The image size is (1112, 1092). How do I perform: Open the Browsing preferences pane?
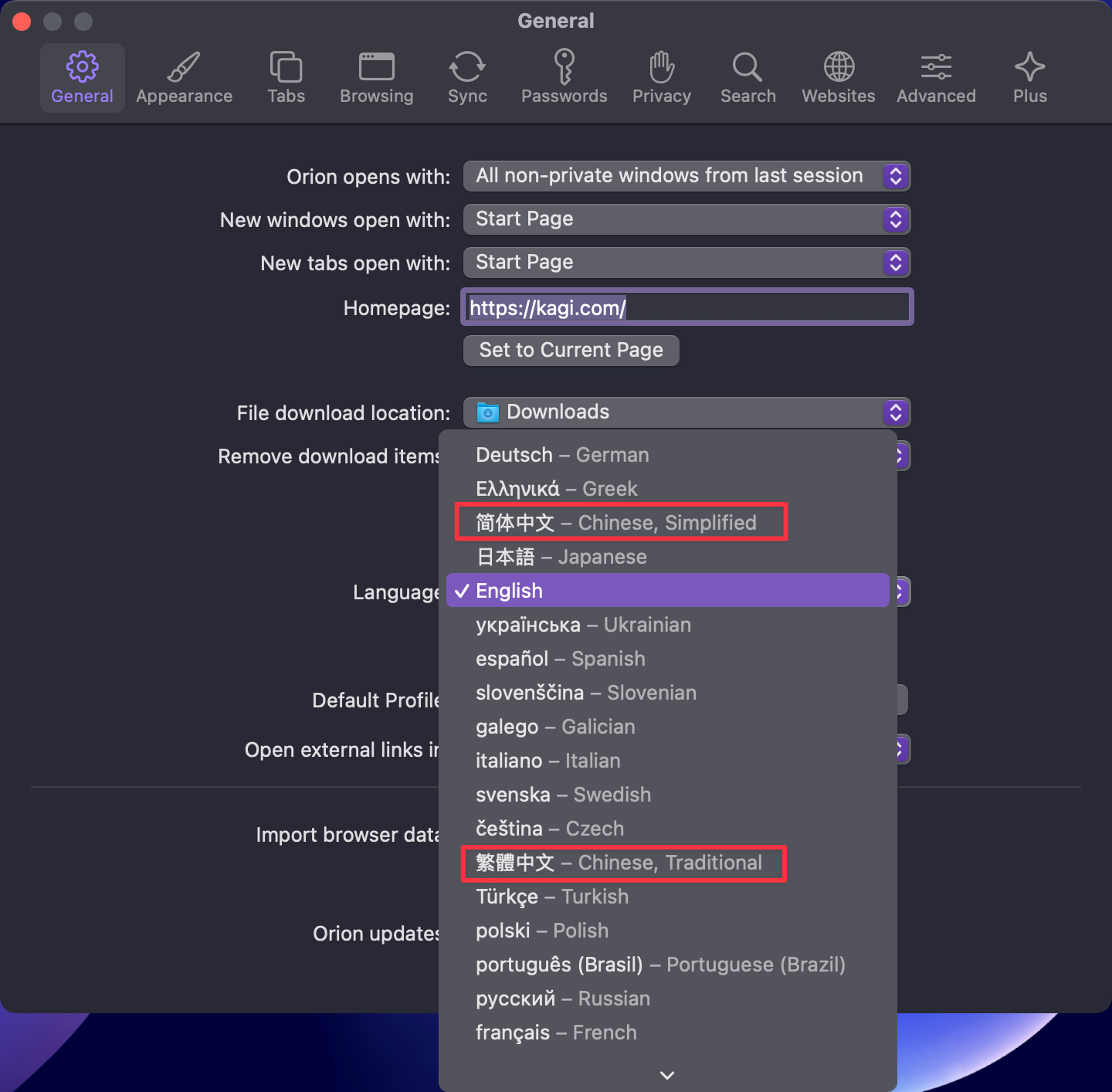376,78
